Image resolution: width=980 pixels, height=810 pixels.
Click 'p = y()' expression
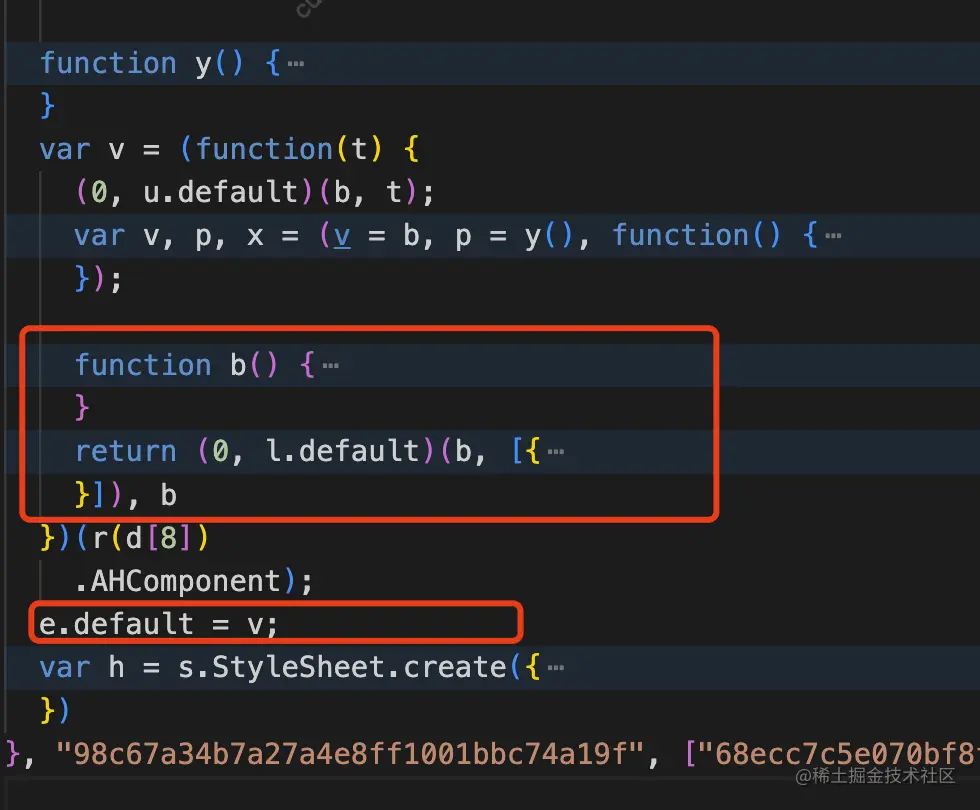coord(513,236)
